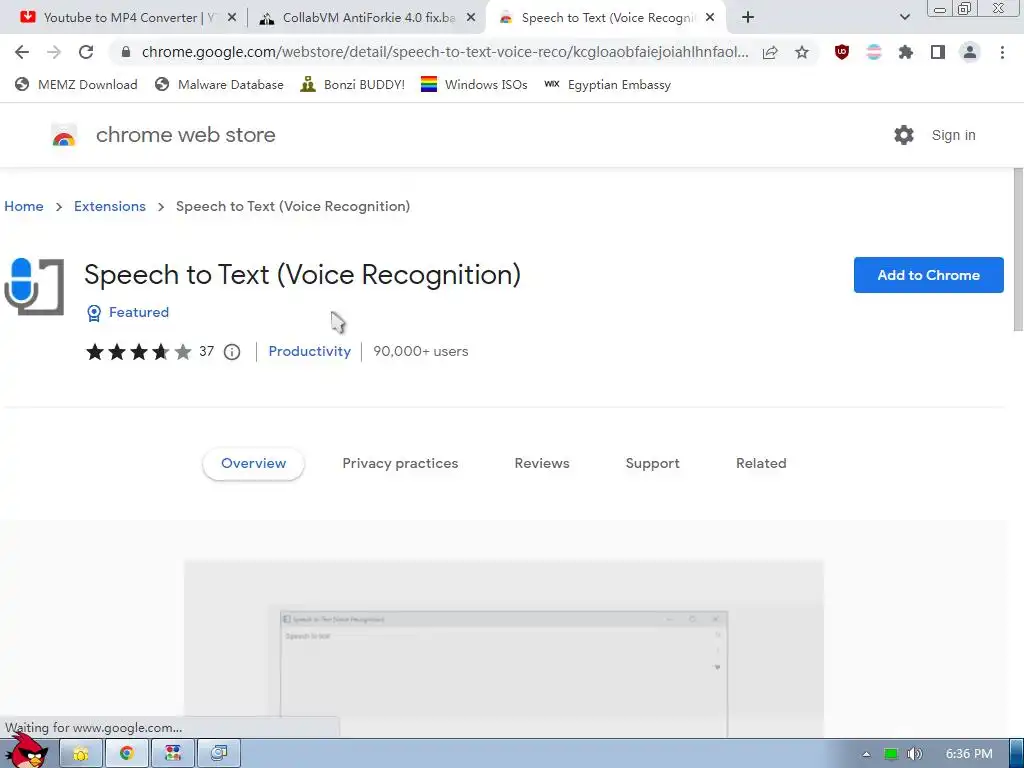Click the green tray status icon
The height and width of the screenshot is (768, 1024).
click(891, 754)
